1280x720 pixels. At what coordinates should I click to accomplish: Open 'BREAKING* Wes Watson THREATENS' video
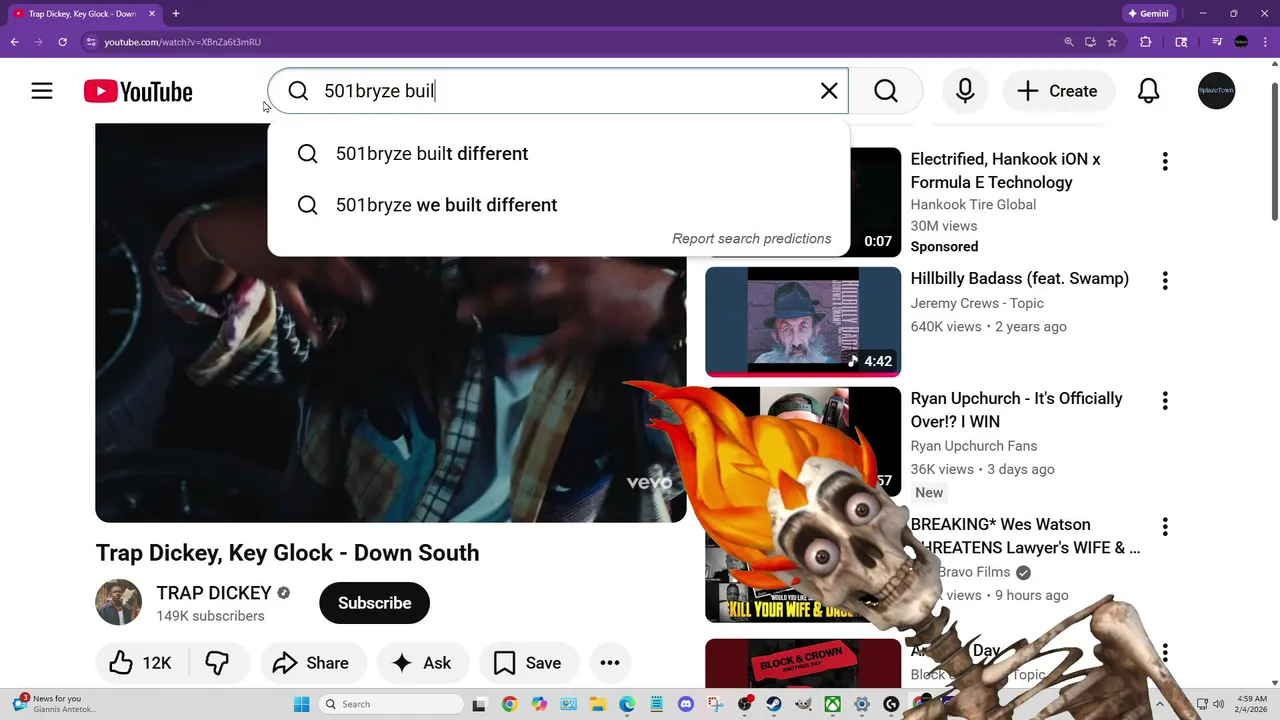(1025, 536)
